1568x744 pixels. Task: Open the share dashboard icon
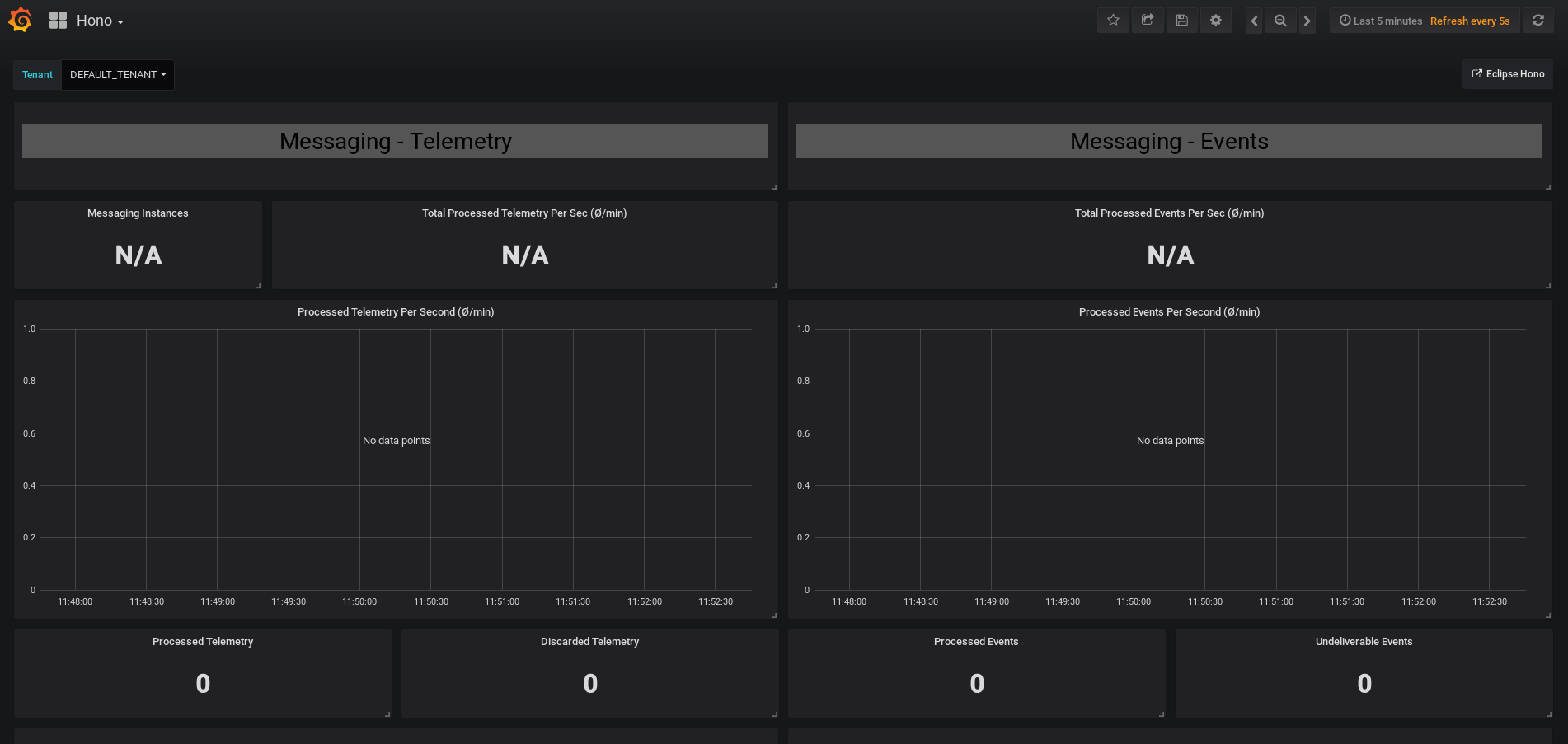(x=1147, y=20)
